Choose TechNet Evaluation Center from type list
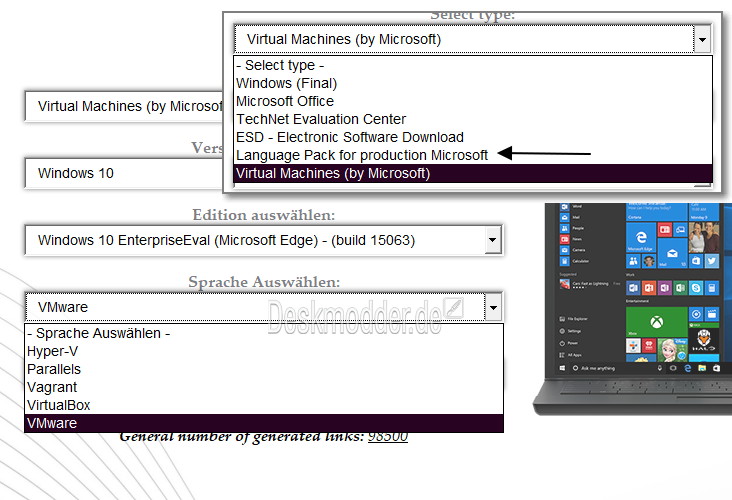The image size is (732, 500). click(320, 119)
